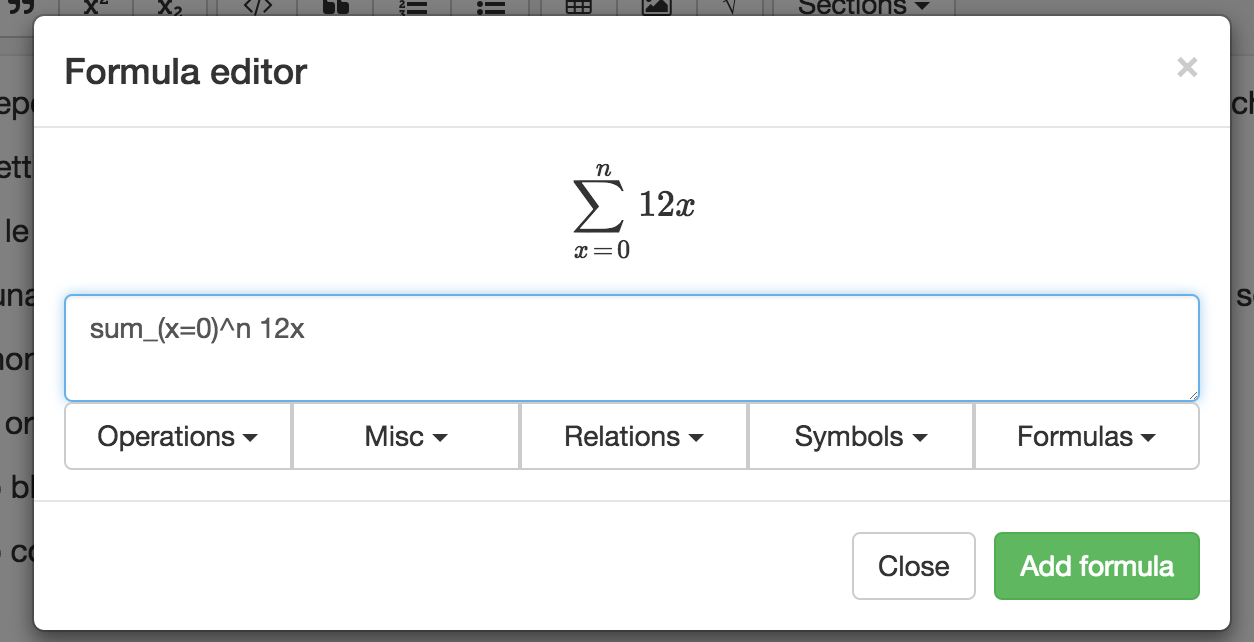1254x642 pixels.
Task: Click the textarea resize handle corner
Action: [x=1193, y=395]
